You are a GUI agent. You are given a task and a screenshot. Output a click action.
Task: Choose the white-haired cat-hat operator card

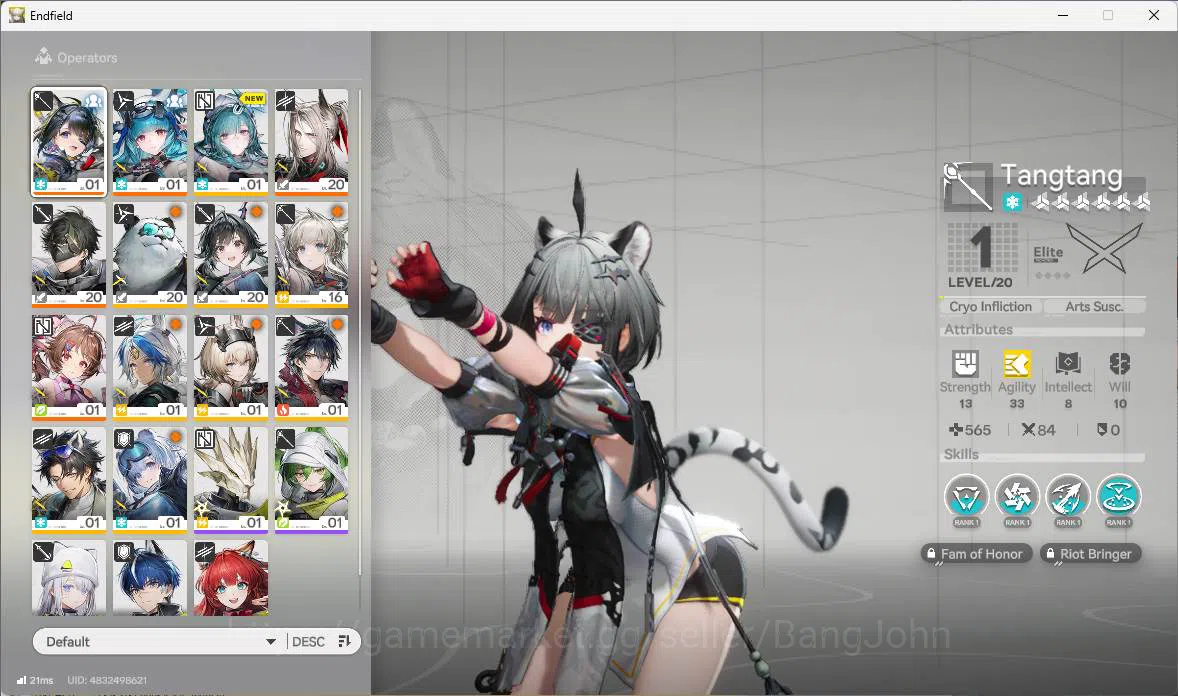pos(68,578)
